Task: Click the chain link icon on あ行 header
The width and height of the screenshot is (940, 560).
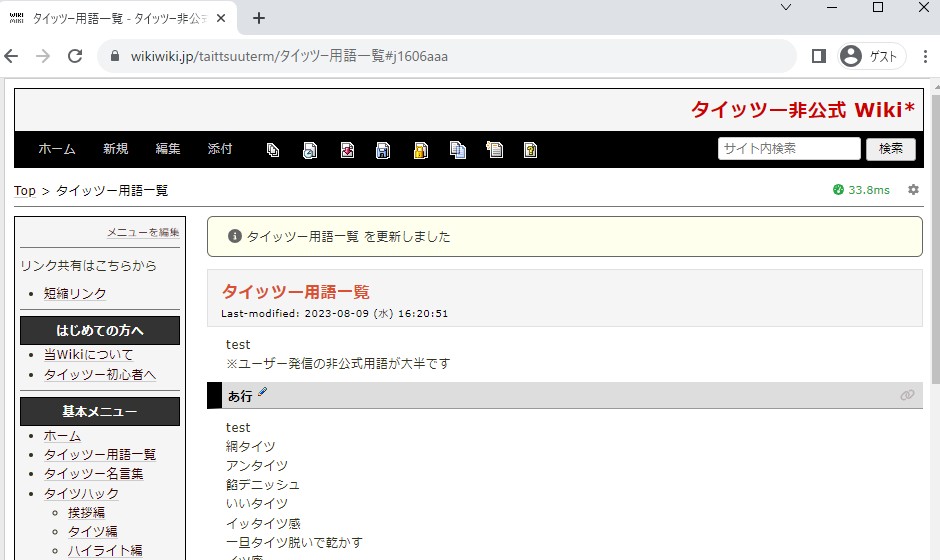Action: tap(907, 396)
